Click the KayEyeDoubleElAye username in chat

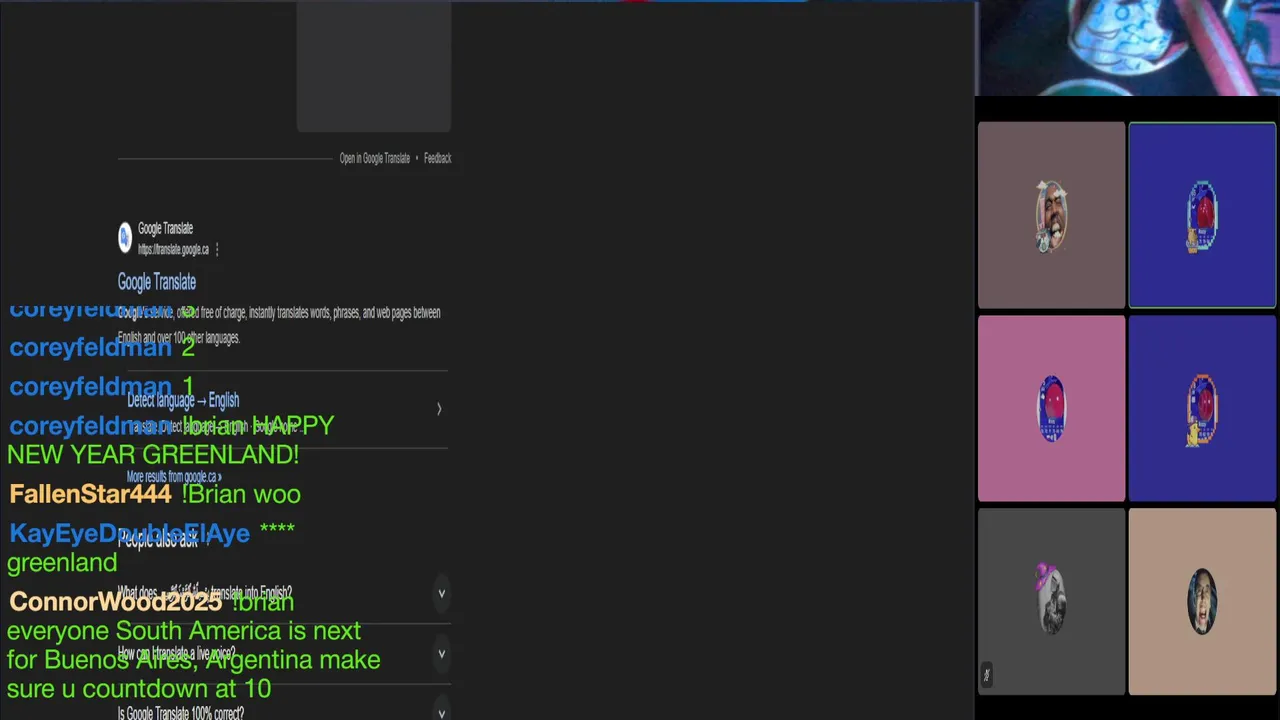pyautogui.click(x=130, y=533)
